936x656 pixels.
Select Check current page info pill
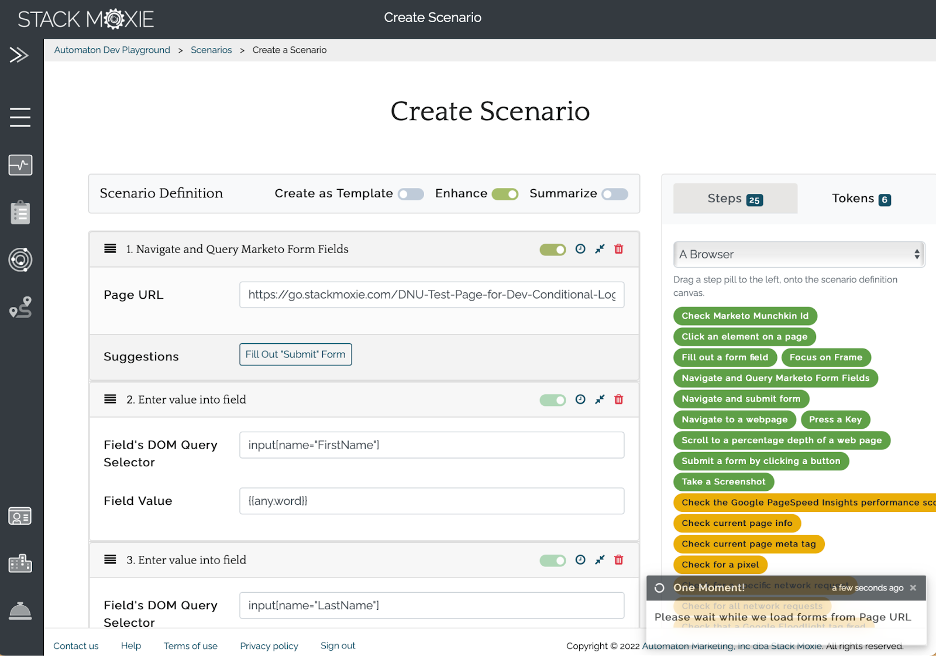(x=737, y=523)
